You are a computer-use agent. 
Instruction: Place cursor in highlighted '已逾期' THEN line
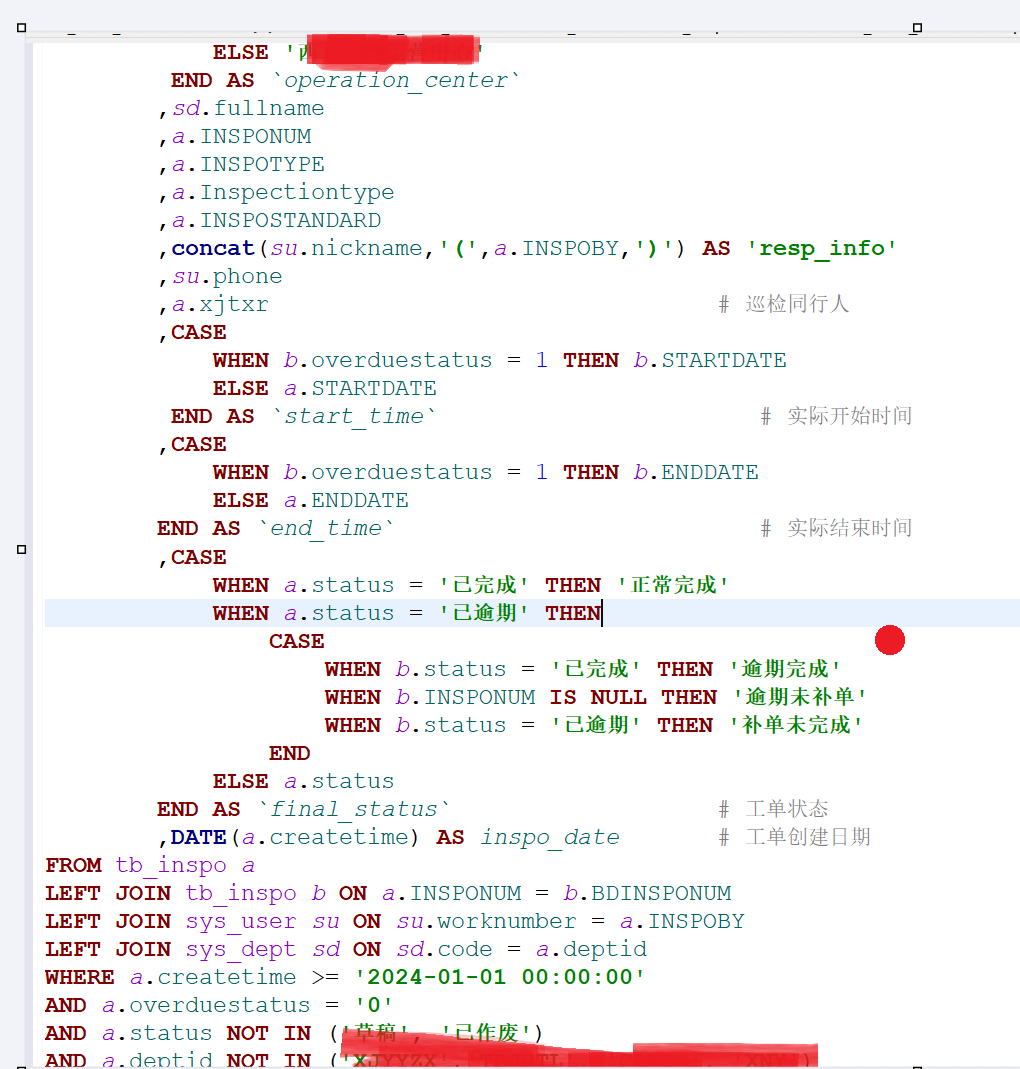click(x=532, y=613)
